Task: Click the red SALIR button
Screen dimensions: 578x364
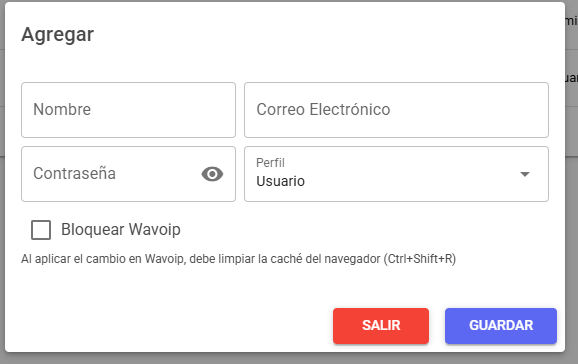Action: [381, 326]
